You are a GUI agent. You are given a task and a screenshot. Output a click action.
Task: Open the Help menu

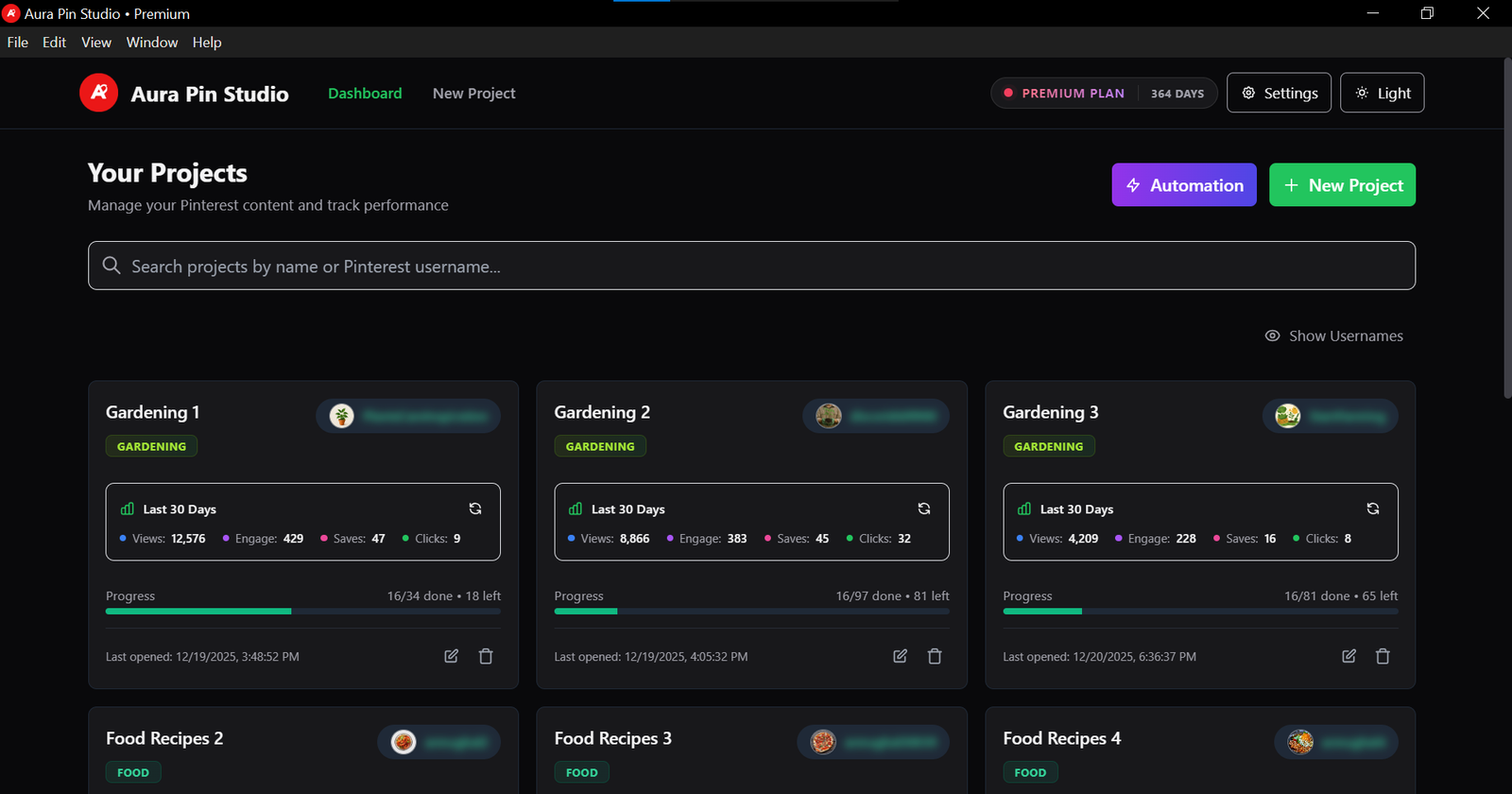[x=207, y=43]
